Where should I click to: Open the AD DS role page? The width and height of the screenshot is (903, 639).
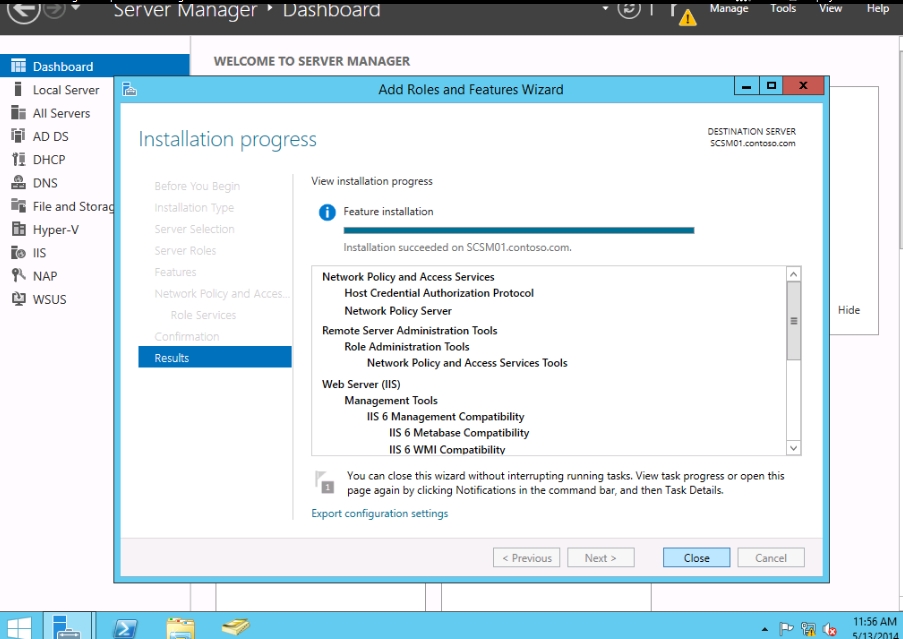tap(50, 136)
